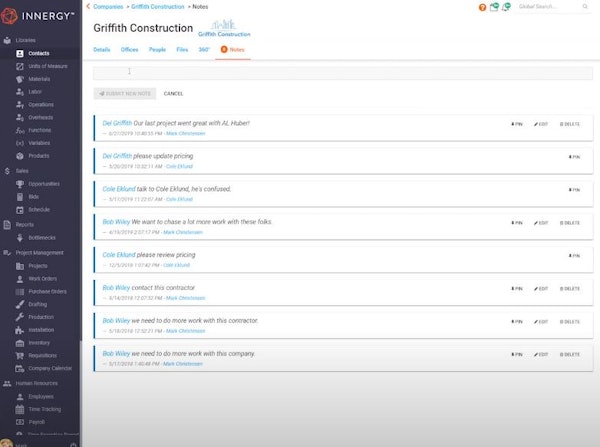Edit the 'chase a lot more work' note
The image size is (600, 447).
(541, 223)
